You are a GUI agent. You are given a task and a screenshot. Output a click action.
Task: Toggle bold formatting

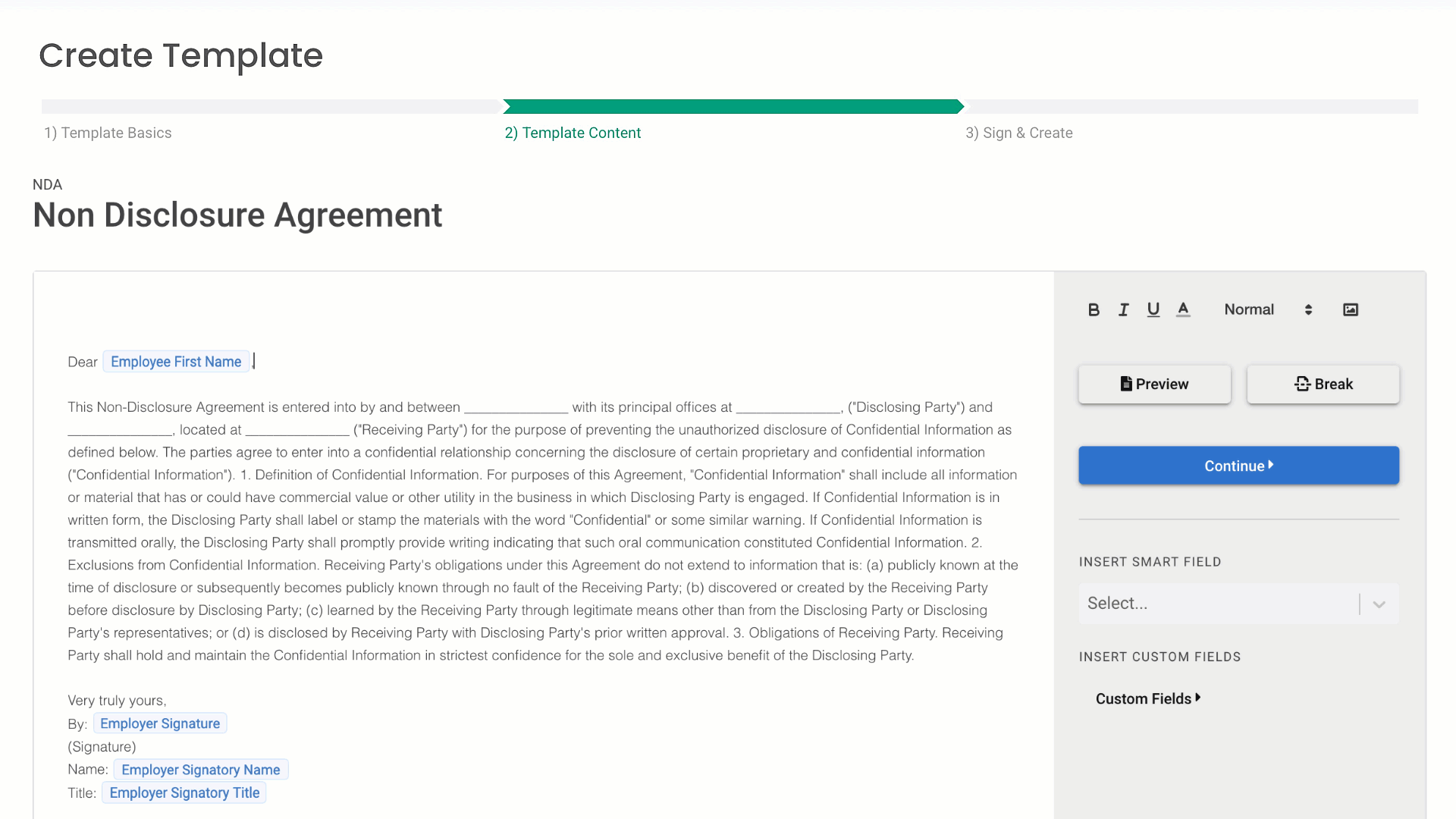1094,309
